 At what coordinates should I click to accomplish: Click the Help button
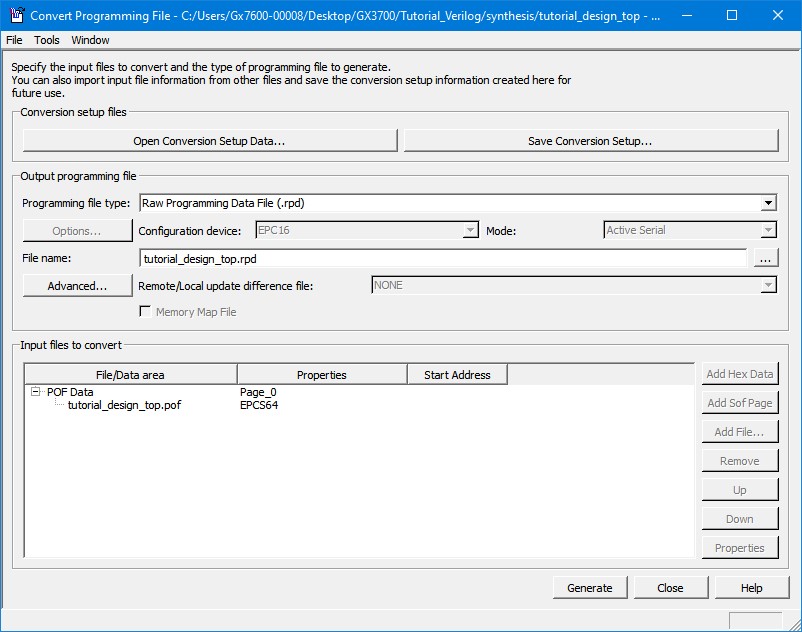(751, 587)
